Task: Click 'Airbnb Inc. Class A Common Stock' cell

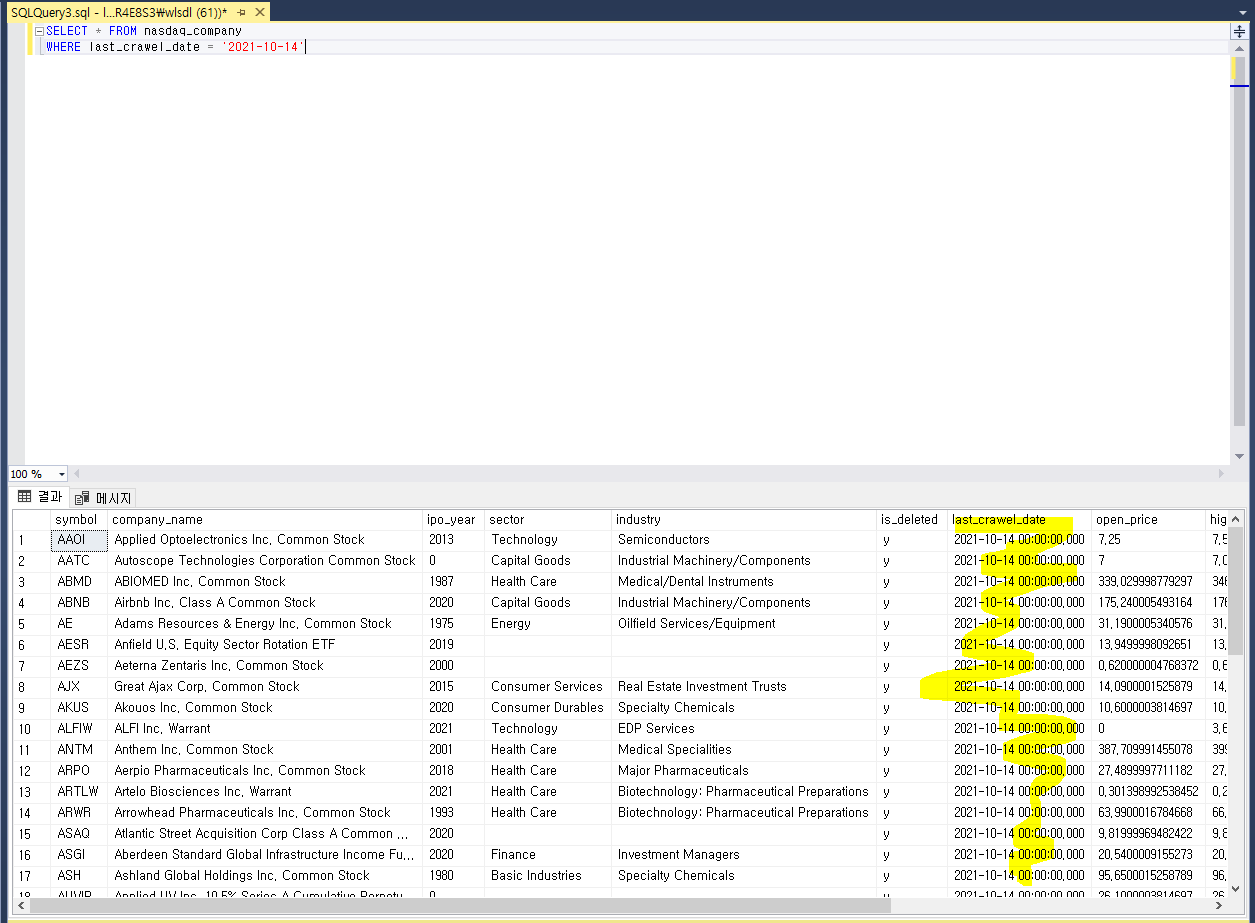Action: [265, 603]
